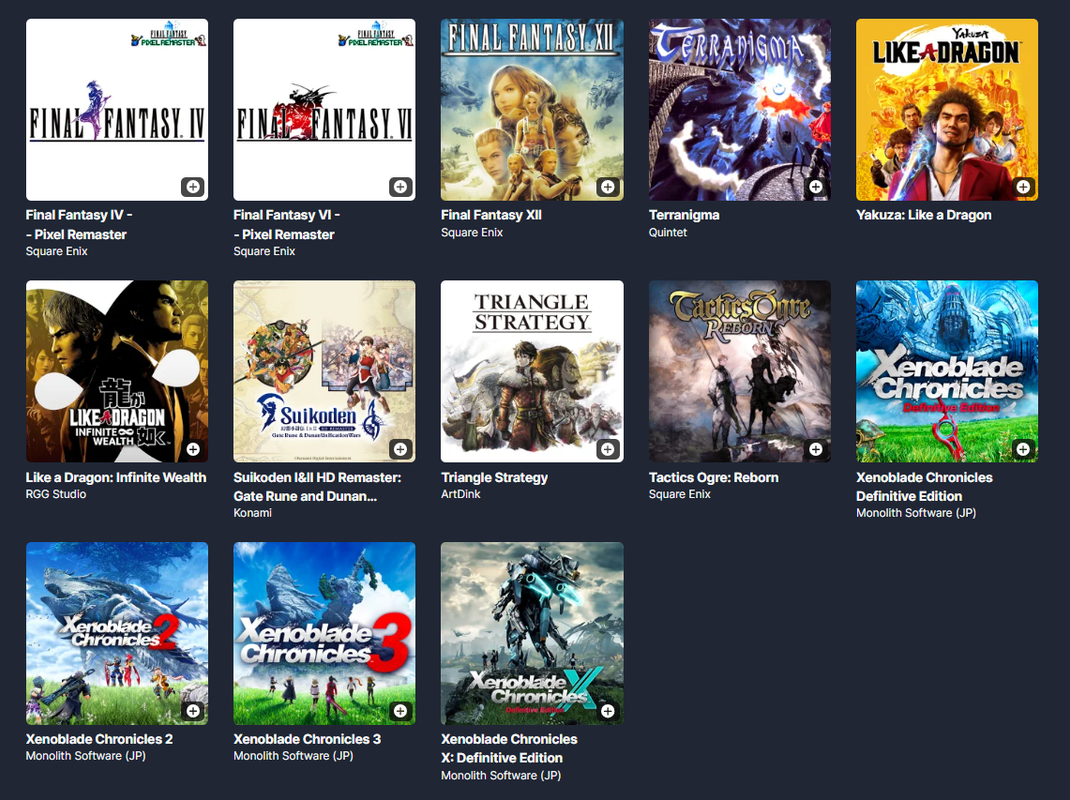Click the plus icon on Final Fantasy IV cover
Viewport: 1070px width, 800px height.
[193, 186]
